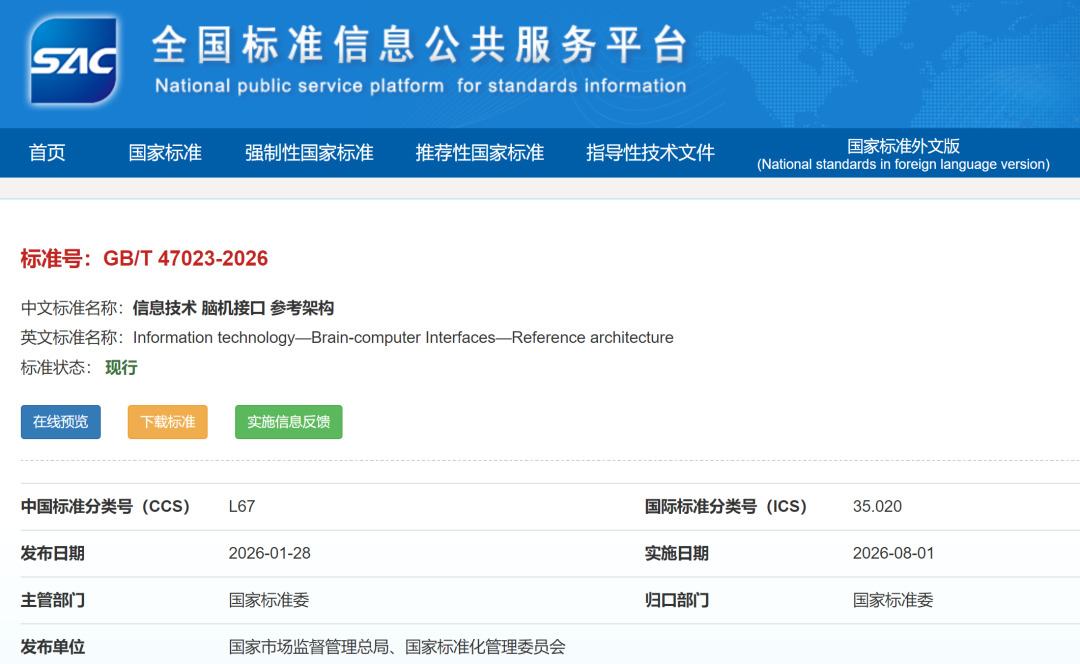
Task: Open 指导性技术文件 navigation item
Action: [x=650, y=152]
